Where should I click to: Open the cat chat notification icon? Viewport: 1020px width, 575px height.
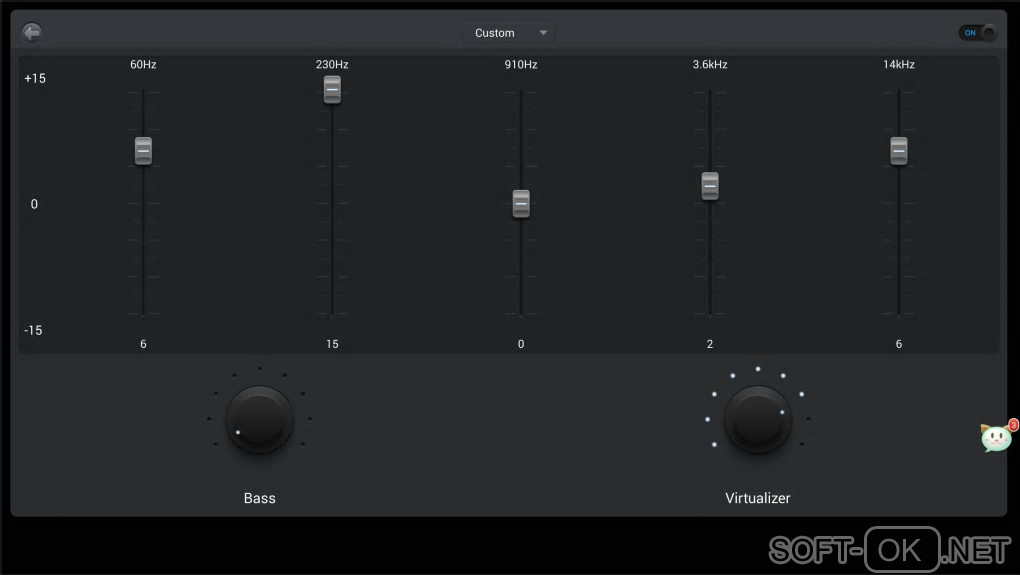[x=998, y=436]
